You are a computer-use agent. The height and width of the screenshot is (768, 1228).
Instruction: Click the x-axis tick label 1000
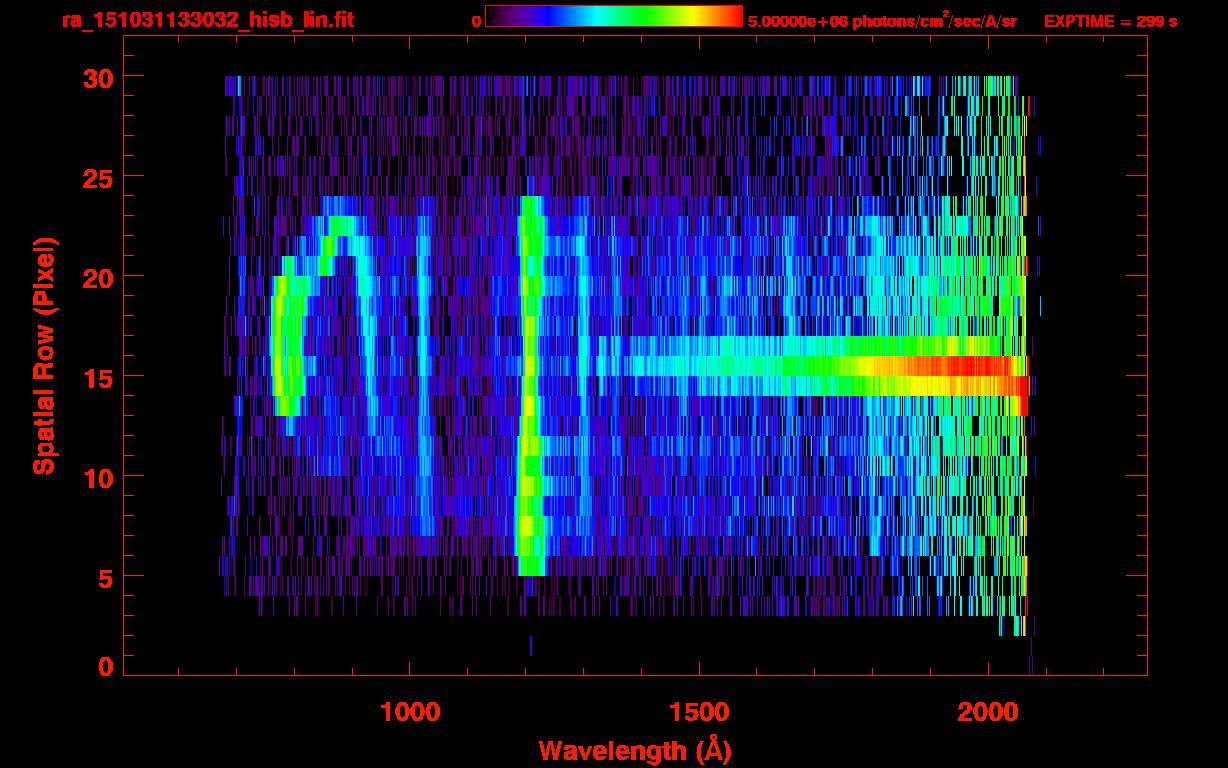(x=410, y=712)
